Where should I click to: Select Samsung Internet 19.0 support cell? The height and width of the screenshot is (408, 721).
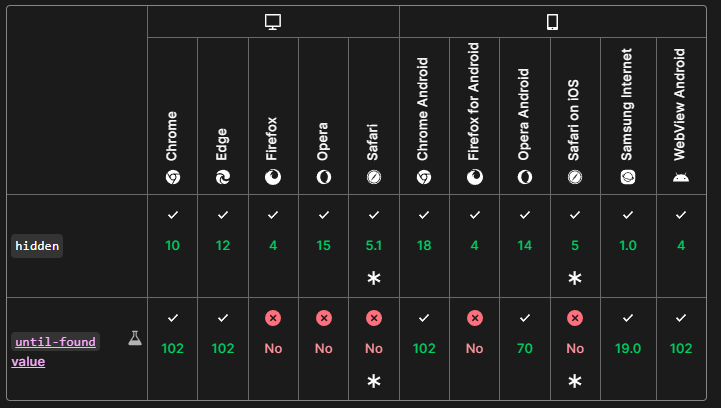click(628, 349)
